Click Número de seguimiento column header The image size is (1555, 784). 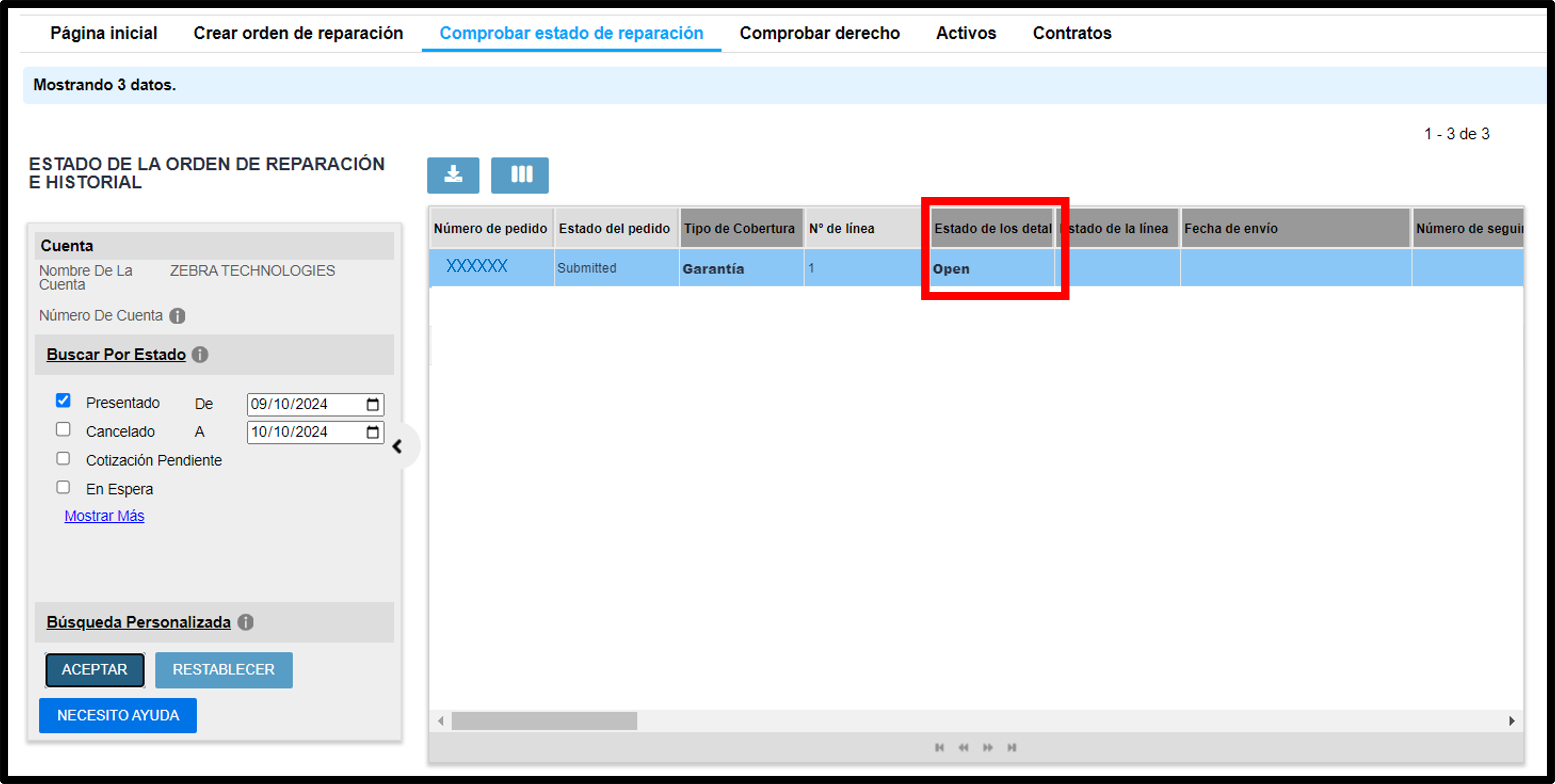(x=1468, y=228)
